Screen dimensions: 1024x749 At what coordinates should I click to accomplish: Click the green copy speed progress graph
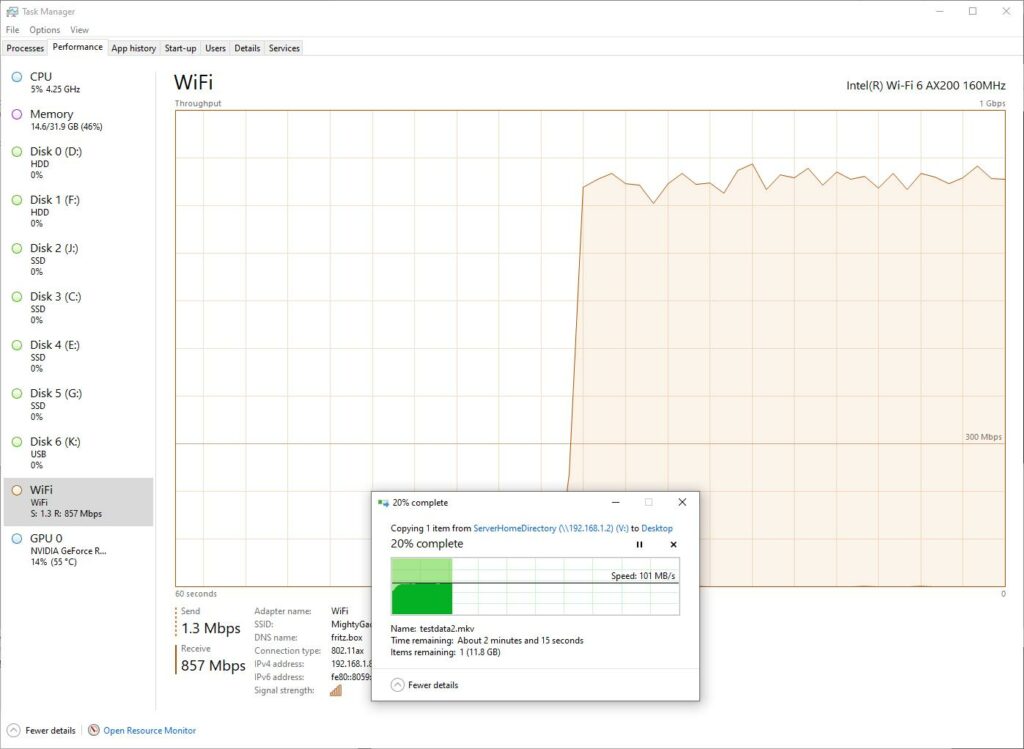pyautogui.click(x=535, y=587)
